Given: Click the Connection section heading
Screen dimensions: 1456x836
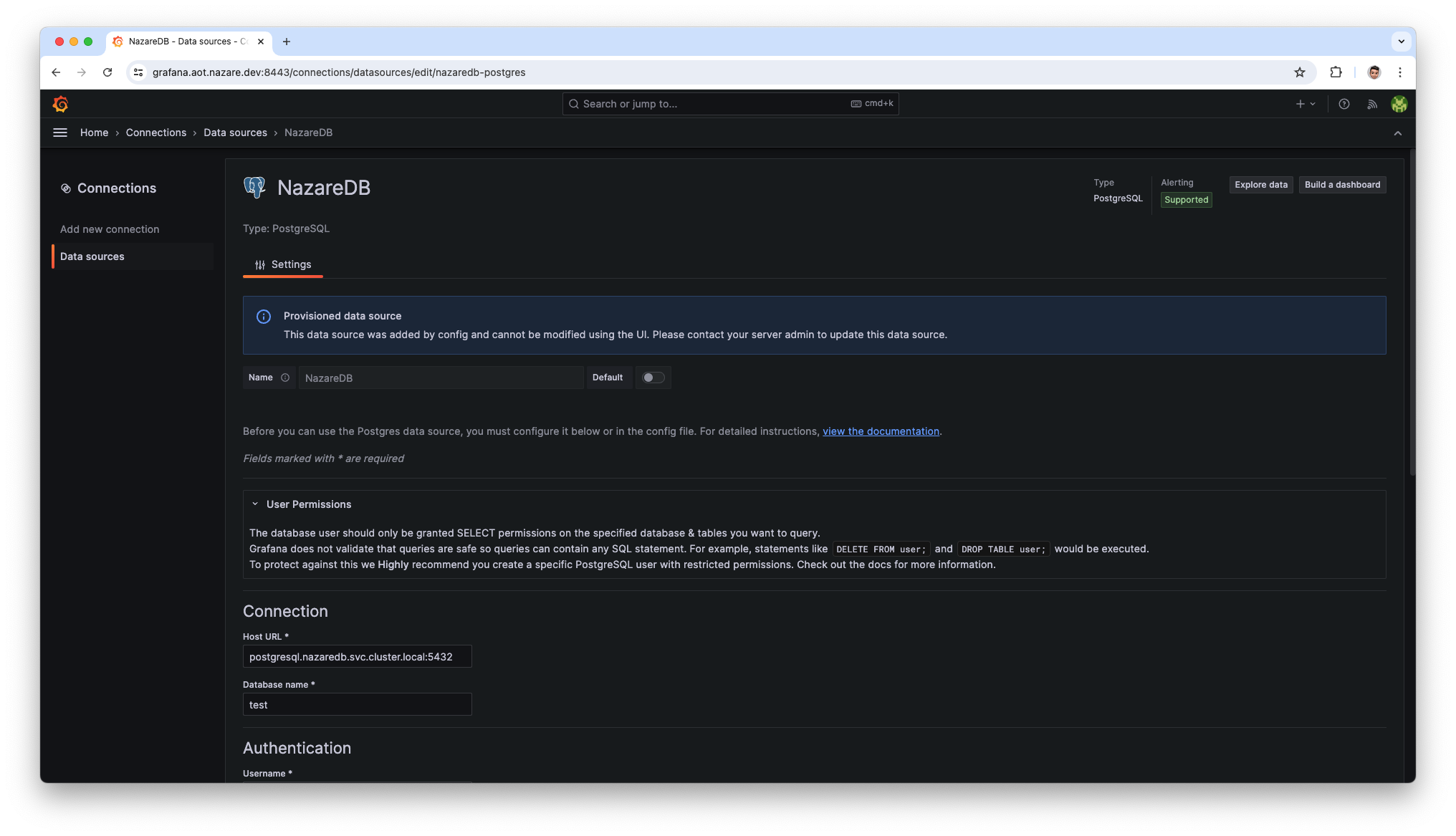Looking at the screenshot, I should [285, 611].
